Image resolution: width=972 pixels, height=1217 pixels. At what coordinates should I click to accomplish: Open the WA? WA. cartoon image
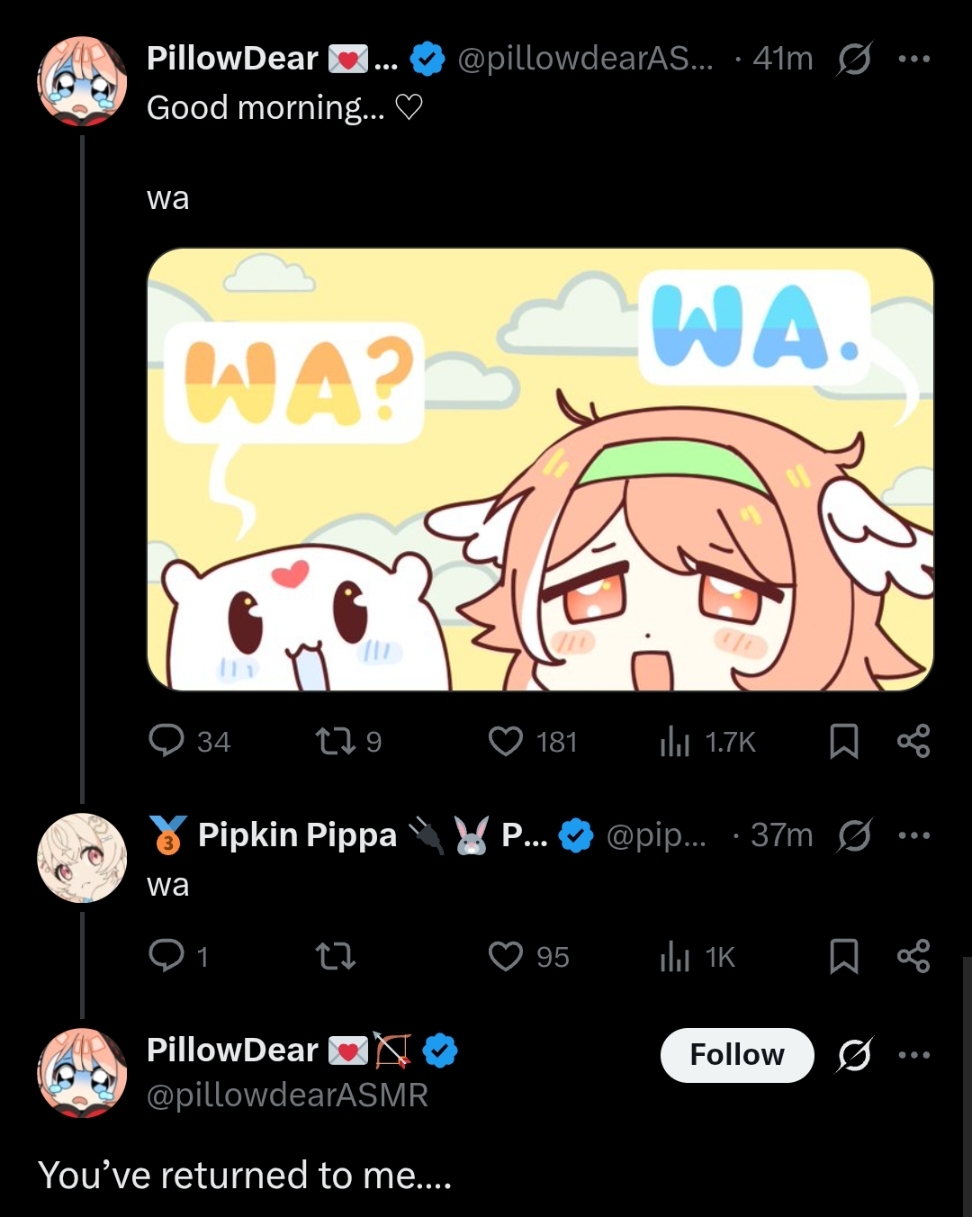pyautogui.click(x=540, y=469)
